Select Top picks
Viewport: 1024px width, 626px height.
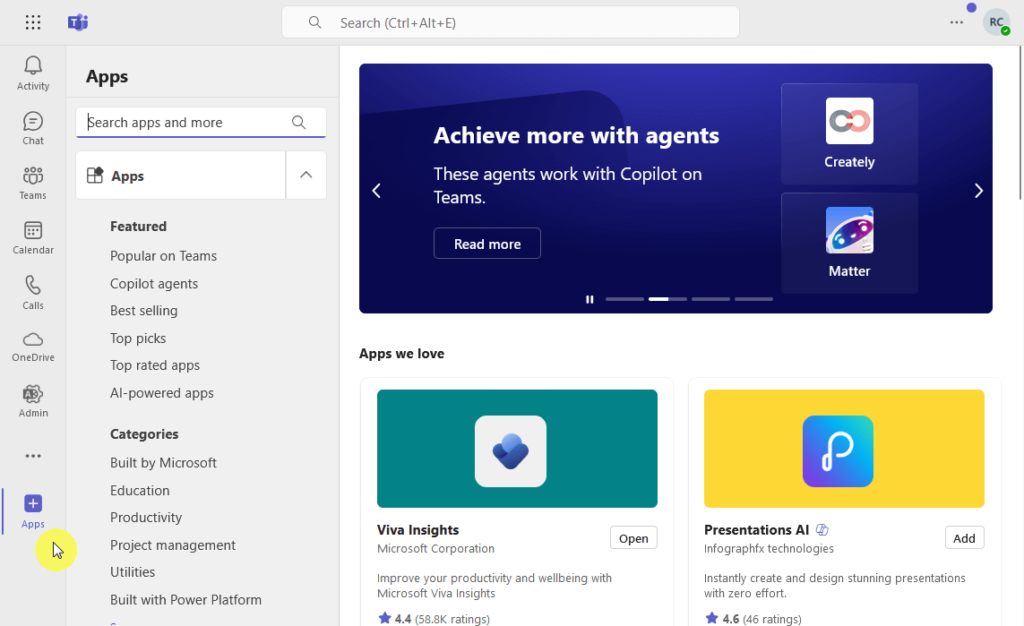point(138,338)
